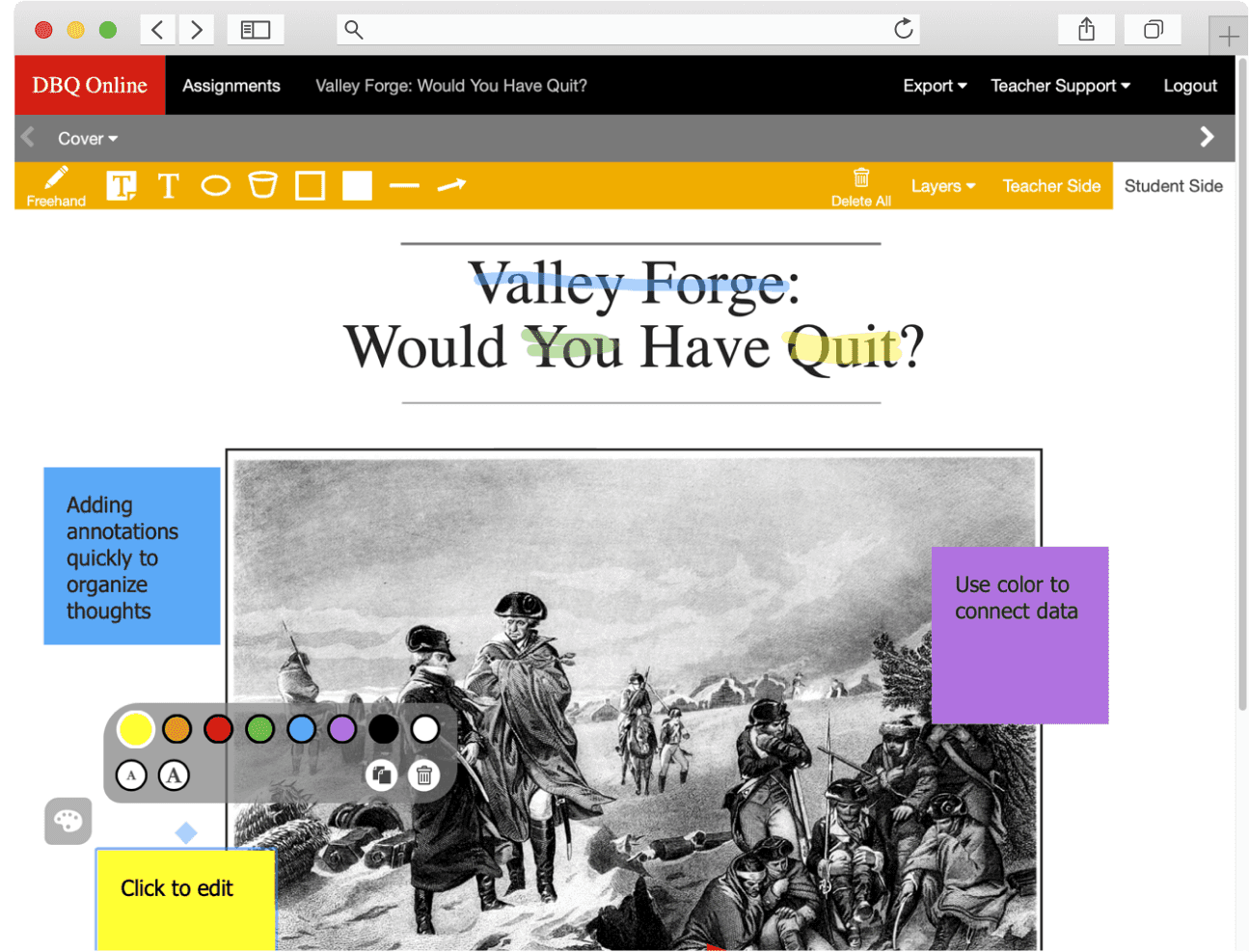Pick the purple color swatch

[342, 729]
